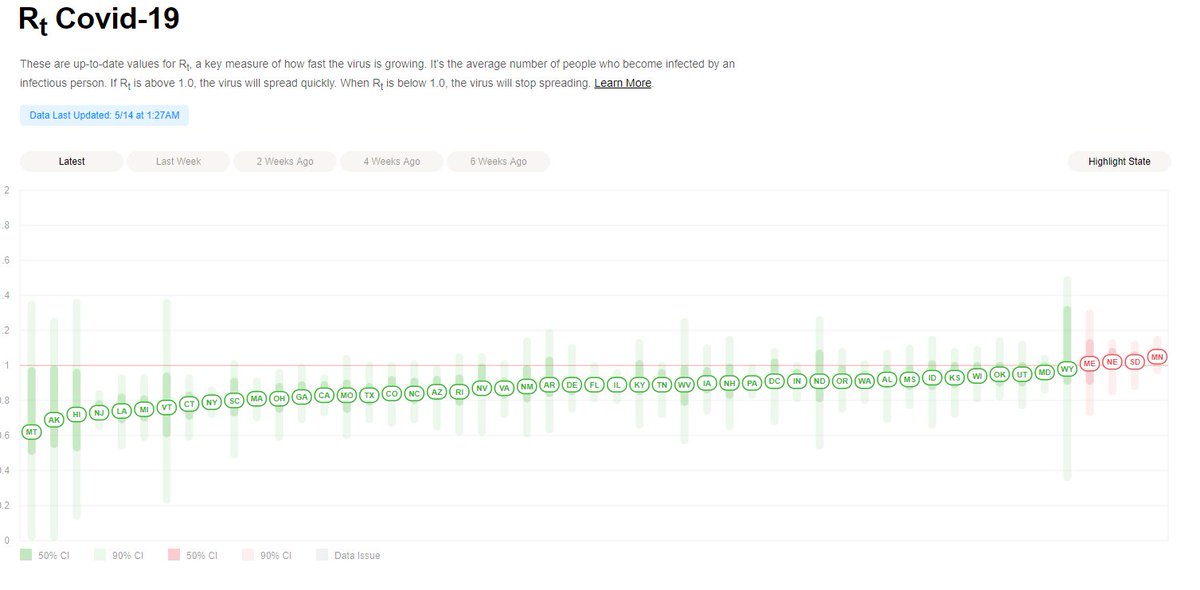Click the NY state bubble
Screen dimensions: 1200x590
211,403
